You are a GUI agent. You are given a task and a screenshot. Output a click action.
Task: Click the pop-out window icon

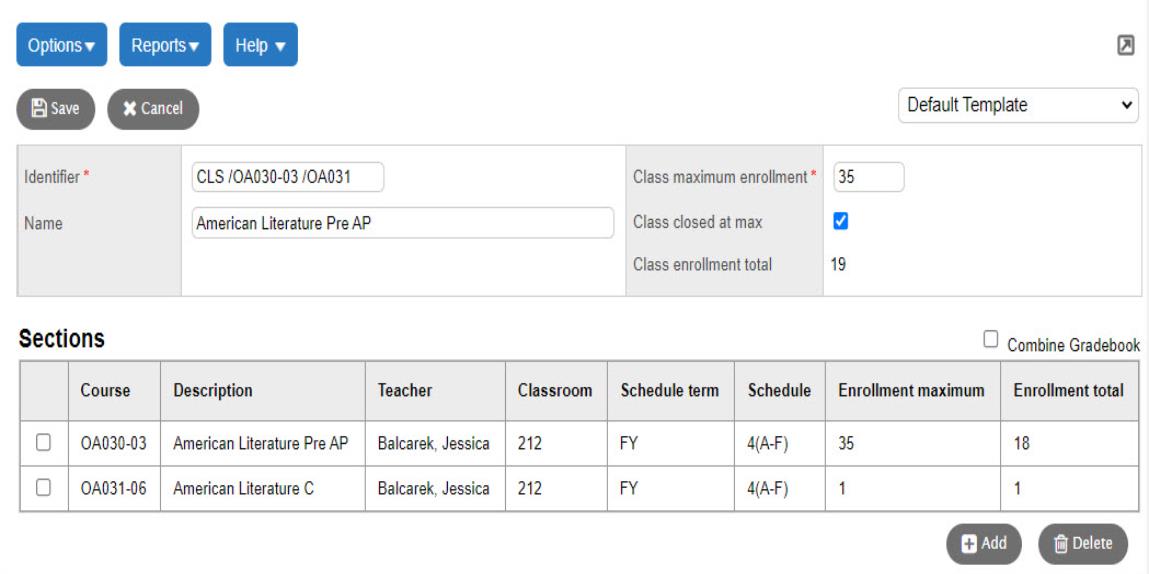pos(1126,44)
